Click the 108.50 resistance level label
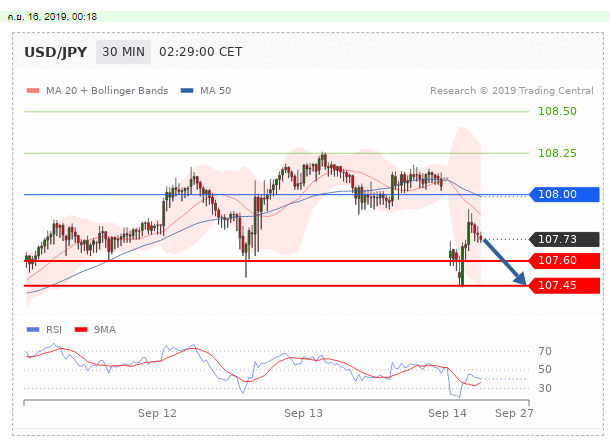The image size is (610, 443). (x=557, y=111)
